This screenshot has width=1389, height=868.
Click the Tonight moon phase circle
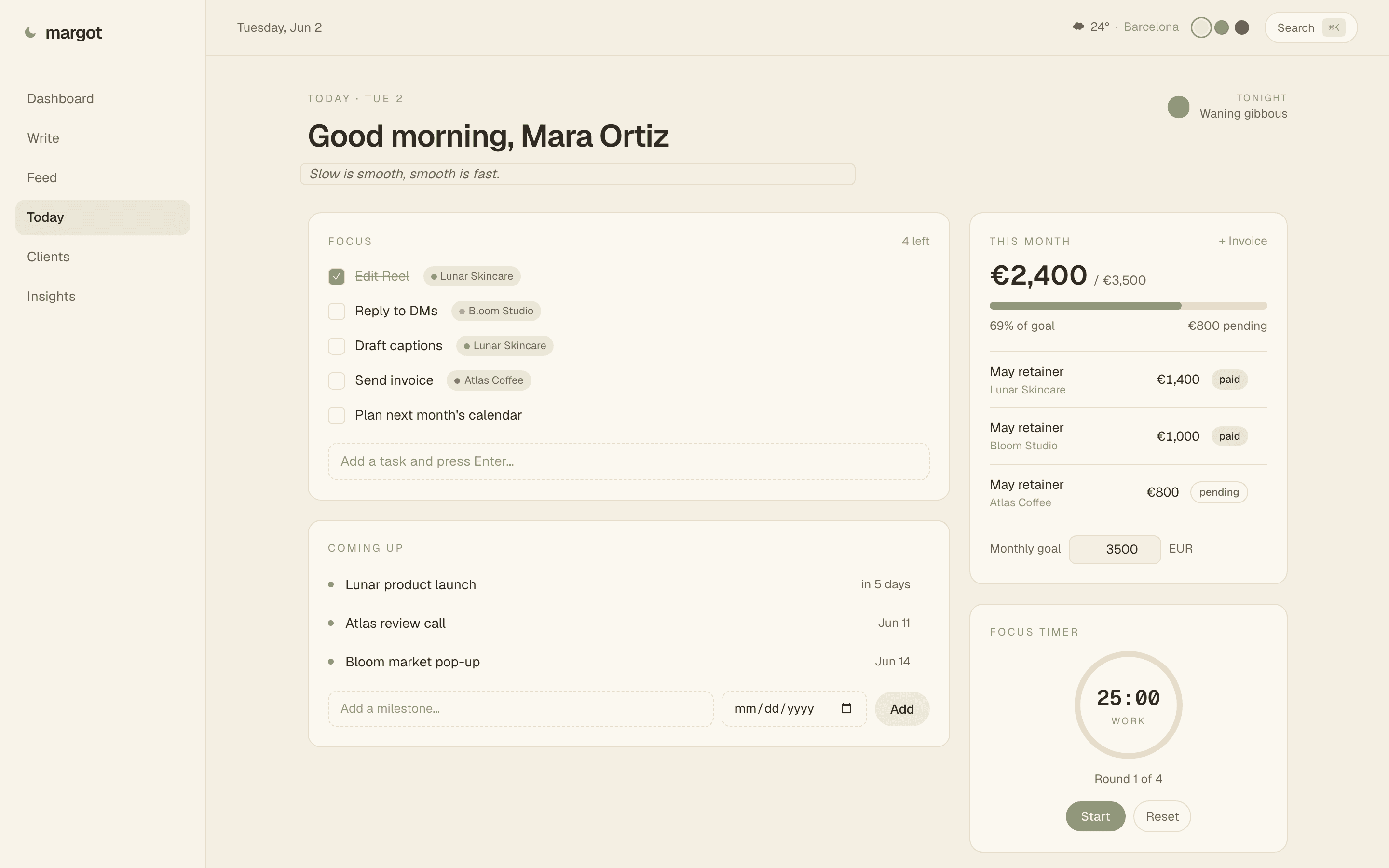(x=1178, y=107)
